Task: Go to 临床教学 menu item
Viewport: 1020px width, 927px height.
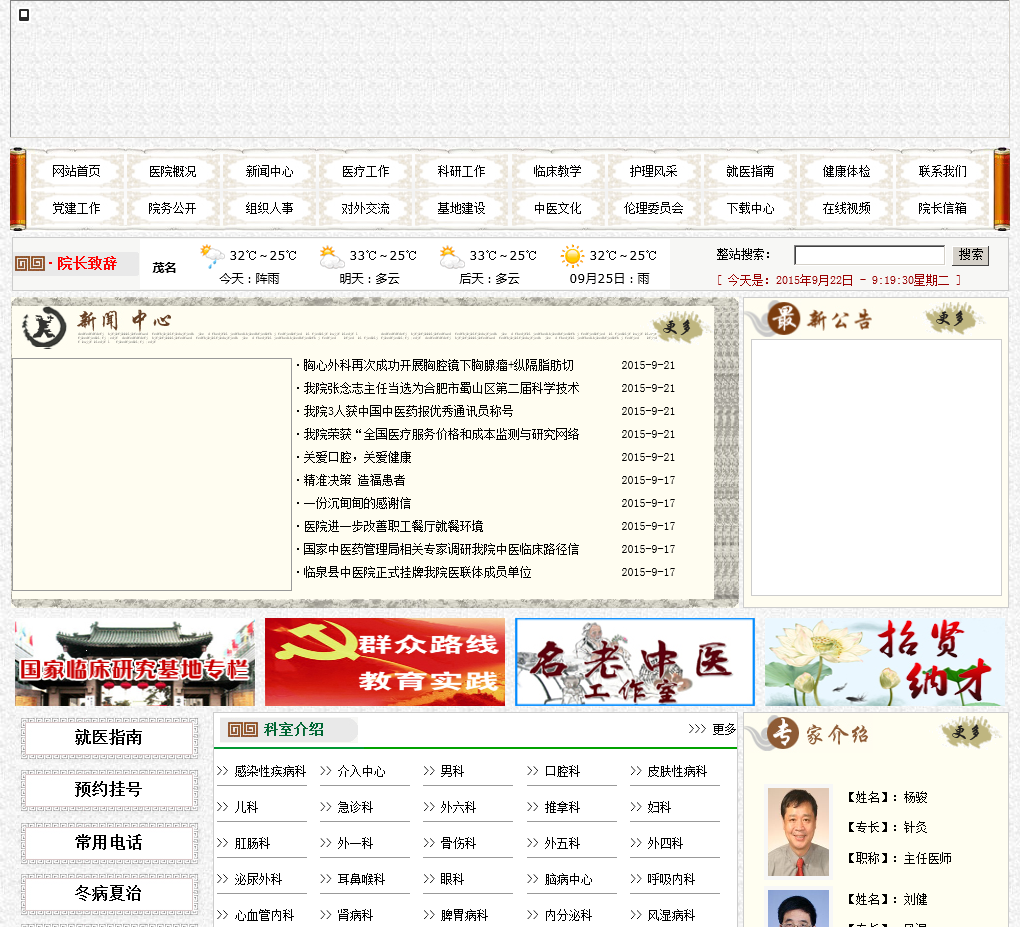Action: 557,171
